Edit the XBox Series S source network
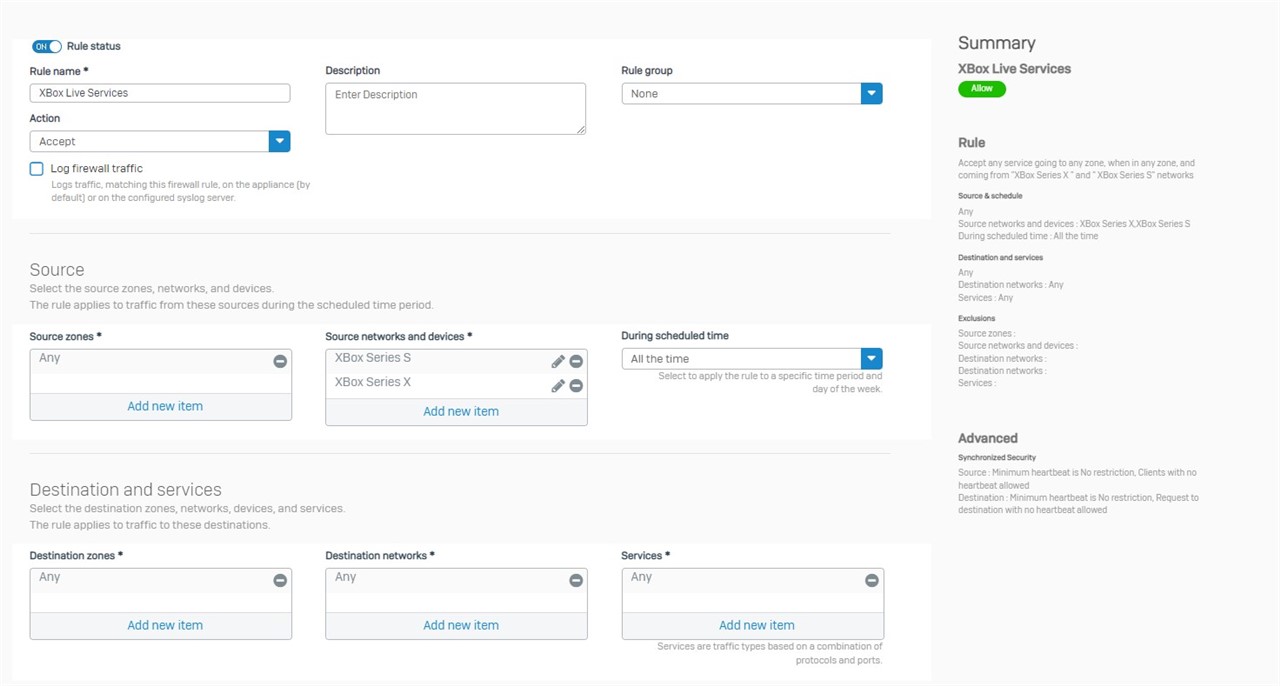The height and width of the screenshot is (686, 1280). click(x=558, y=361)
